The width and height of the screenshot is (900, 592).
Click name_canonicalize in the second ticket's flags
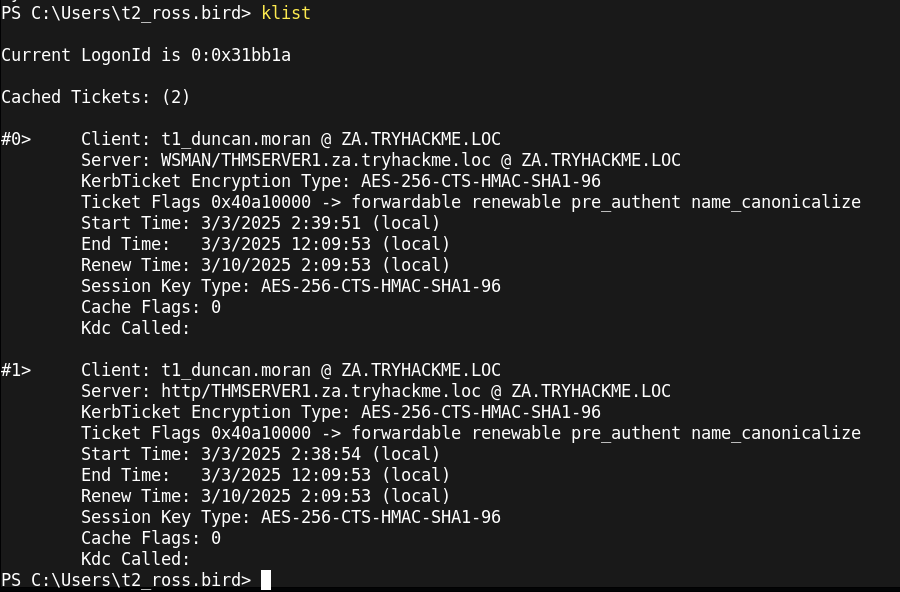pos(775,433)
